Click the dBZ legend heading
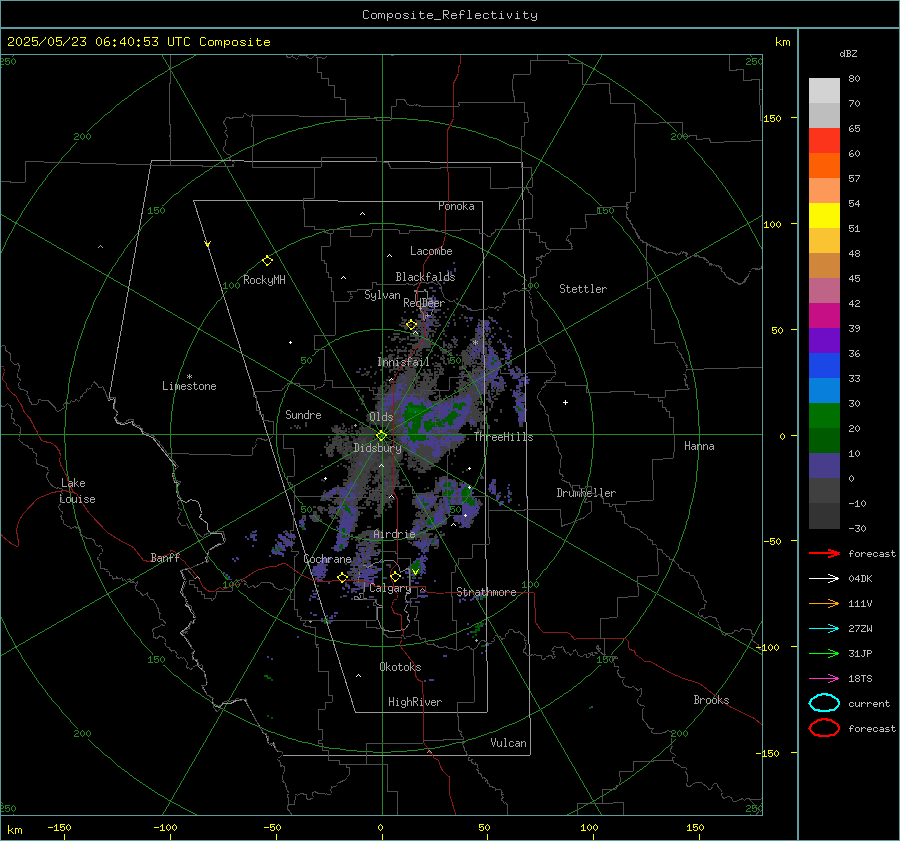Viewport: 900px width, 841px height. [x=848, y=53]
